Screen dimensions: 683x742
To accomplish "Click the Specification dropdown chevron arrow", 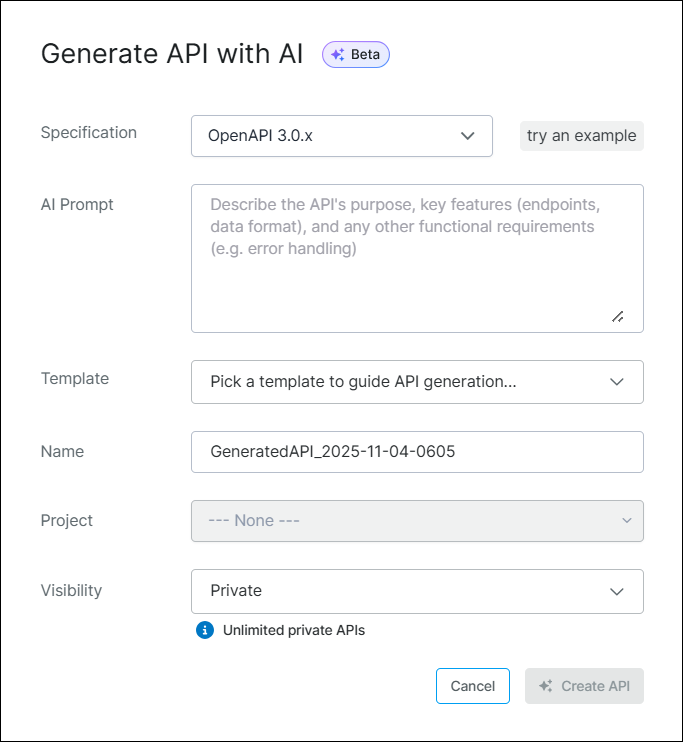I will pos(467,136).
